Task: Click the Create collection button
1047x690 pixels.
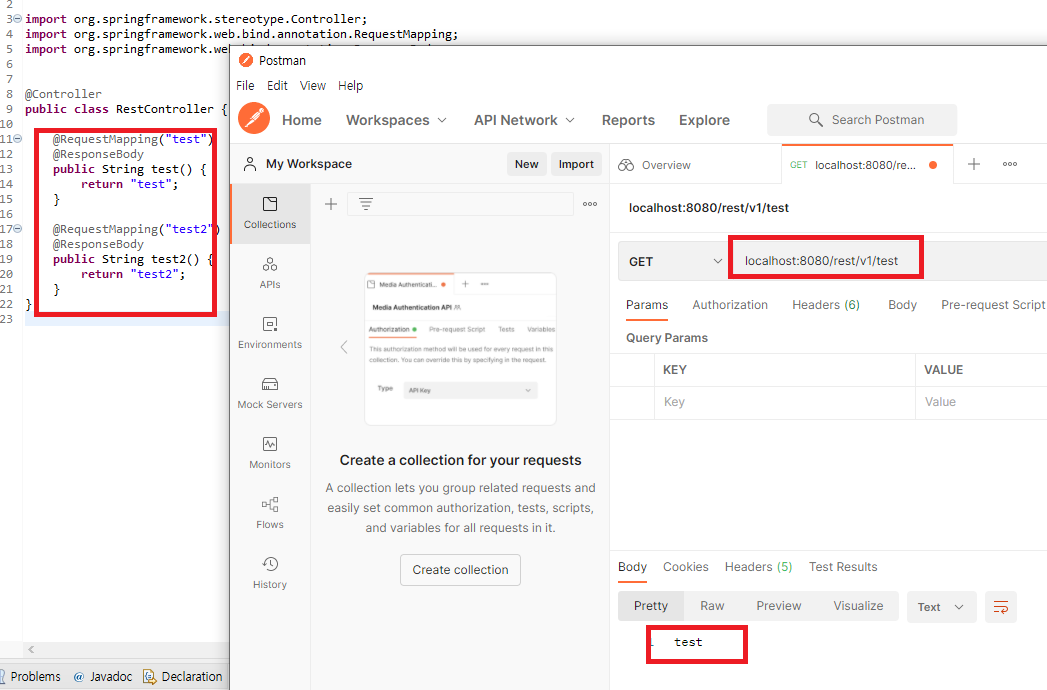Action: click(460, 570)
